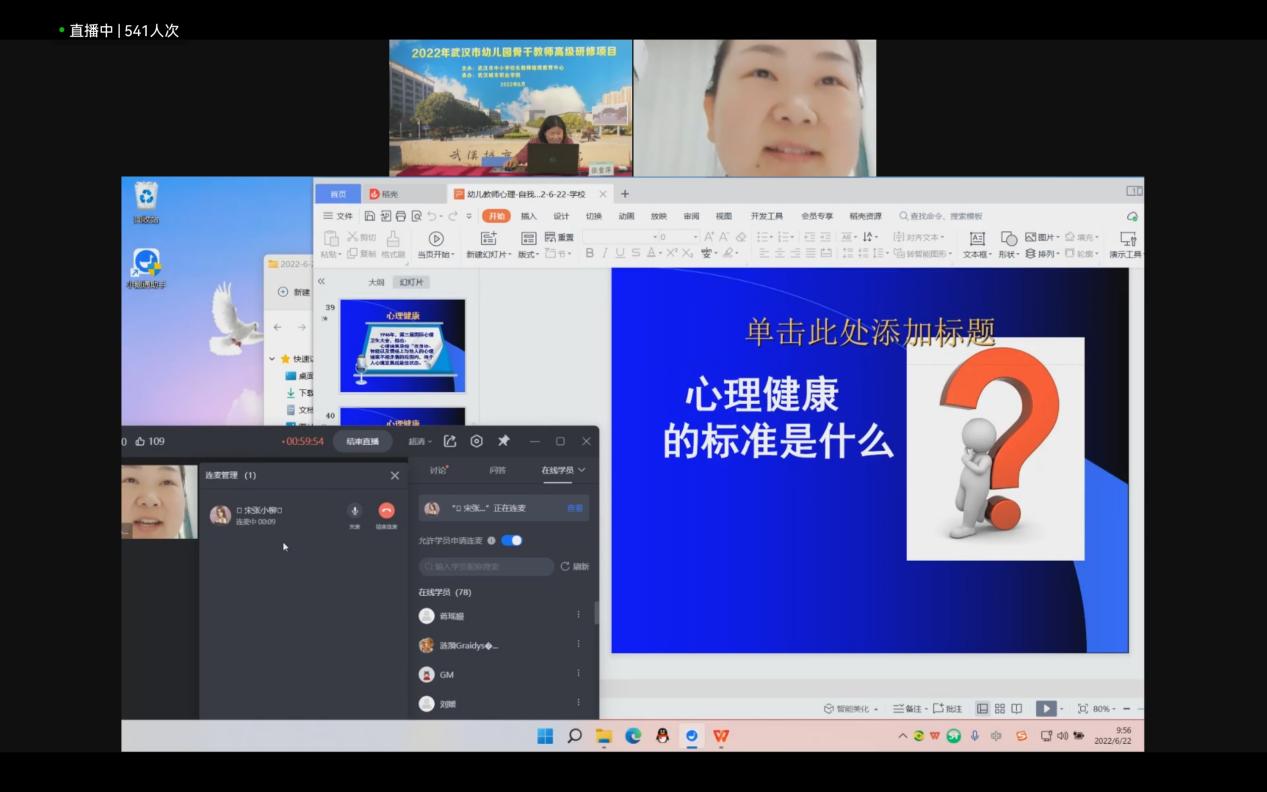Click the red hang-up call button
This screenshot has height=792, width=1267.
386,511
